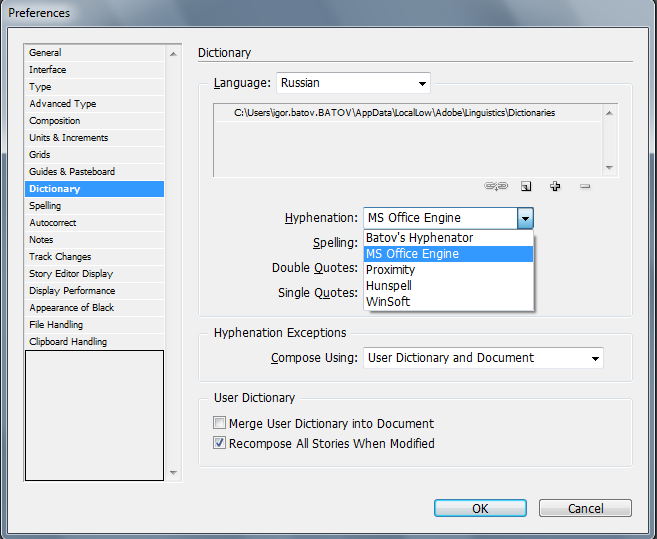Go to Appearance of Black

(94, 308)
